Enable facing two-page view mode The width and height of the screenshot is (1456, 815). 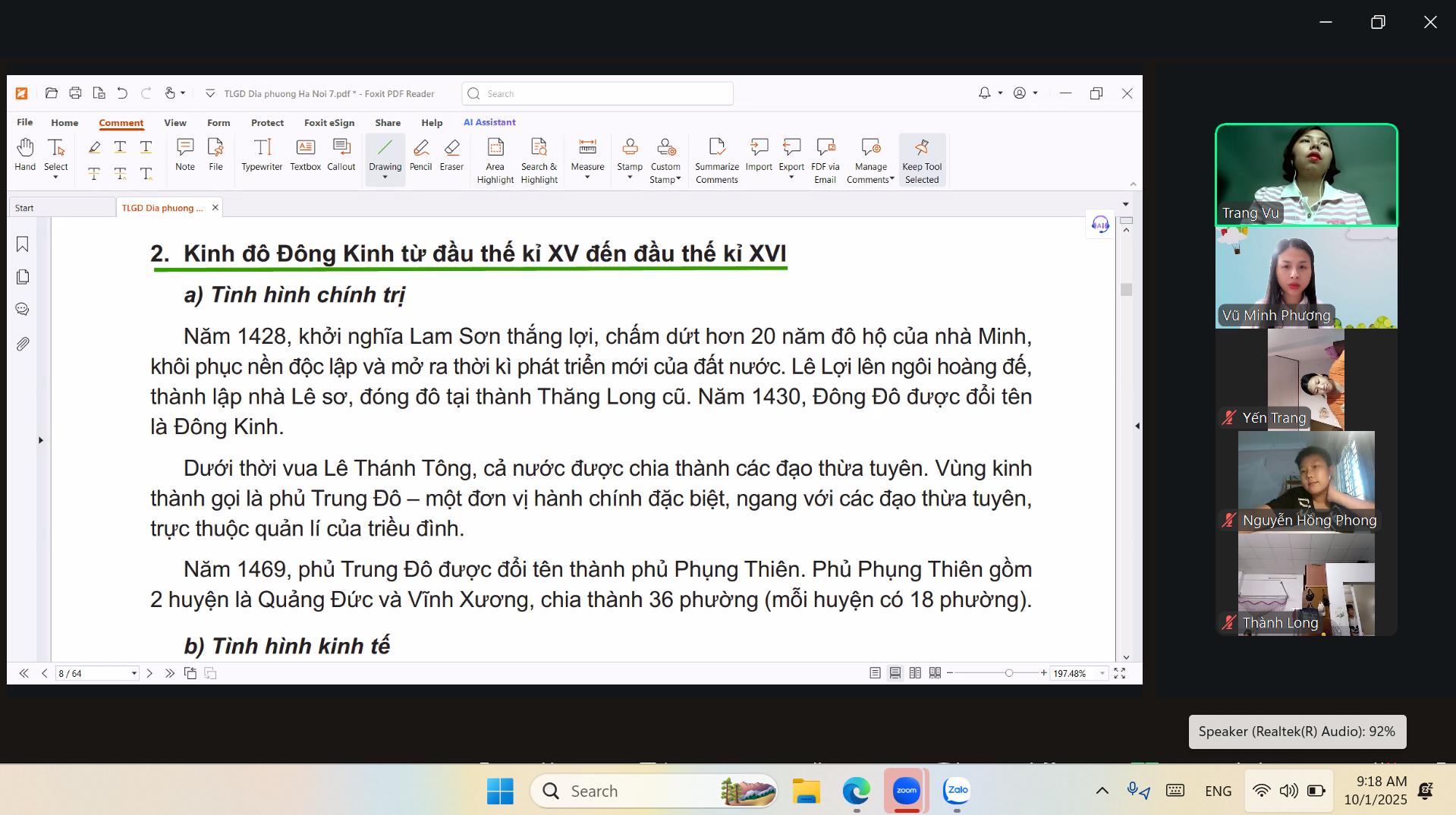(915, 673)
